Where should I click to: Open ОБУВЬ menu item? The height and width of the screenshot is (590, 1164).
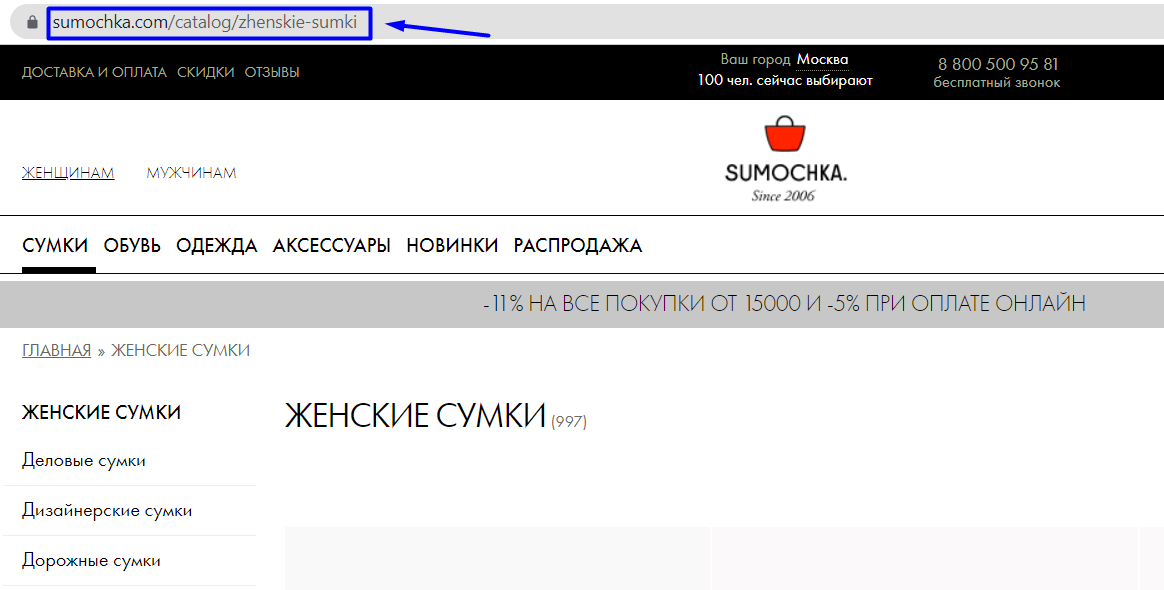point(132,246)
